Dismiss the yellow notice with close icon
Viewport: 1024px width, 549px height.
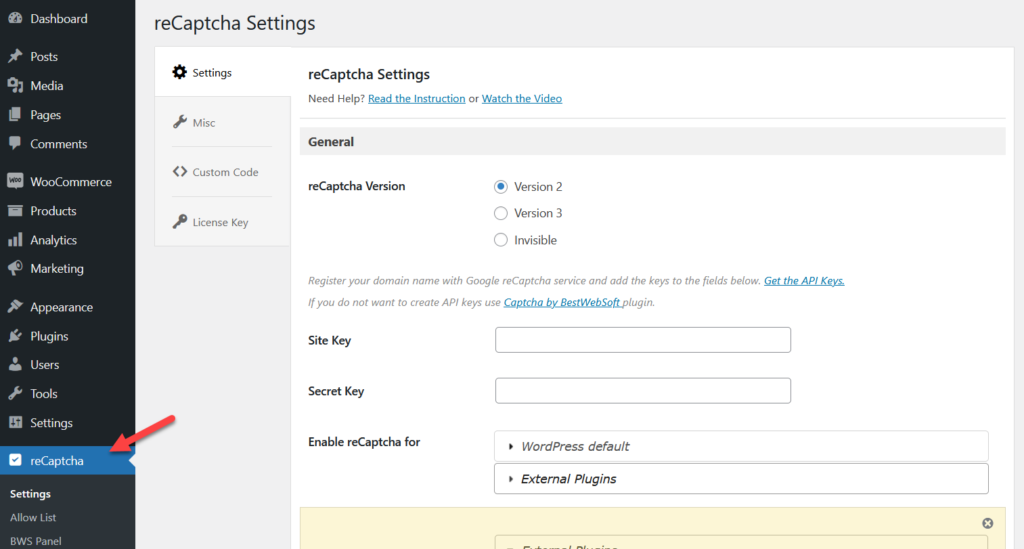tap(987, 523)
